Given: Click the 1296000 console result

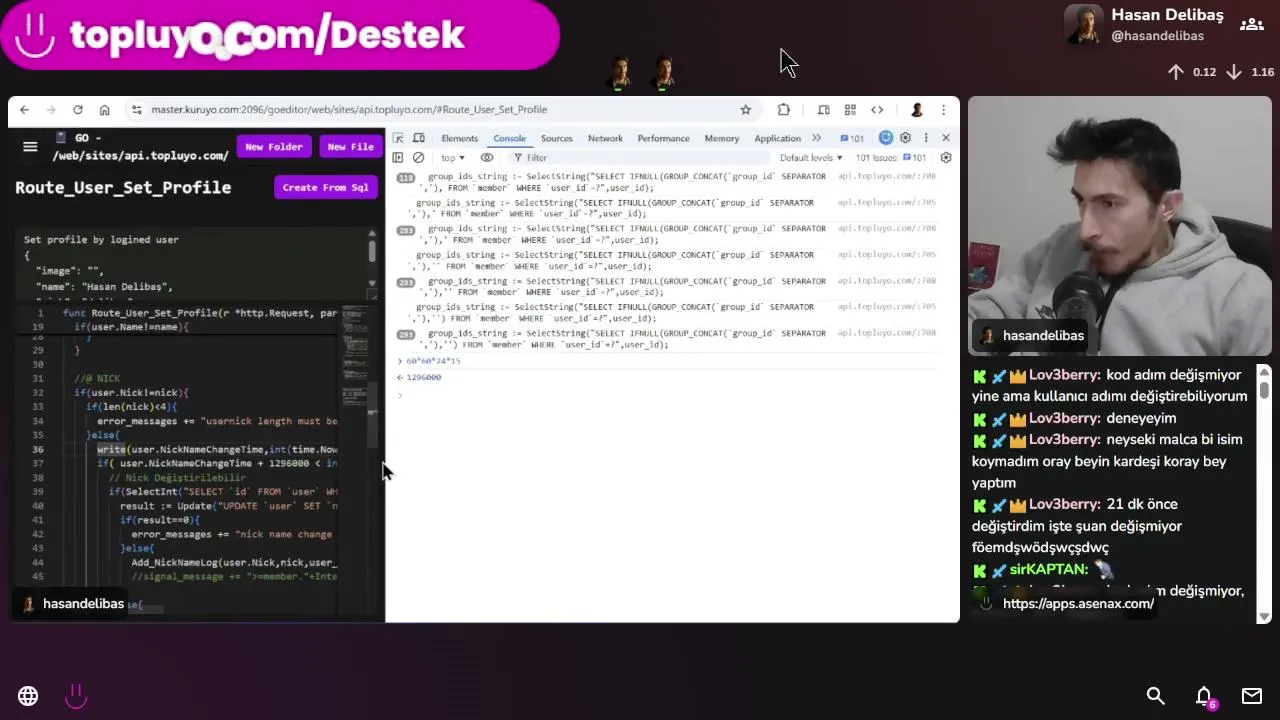Looking at the screenshot, I should (424, 377).
